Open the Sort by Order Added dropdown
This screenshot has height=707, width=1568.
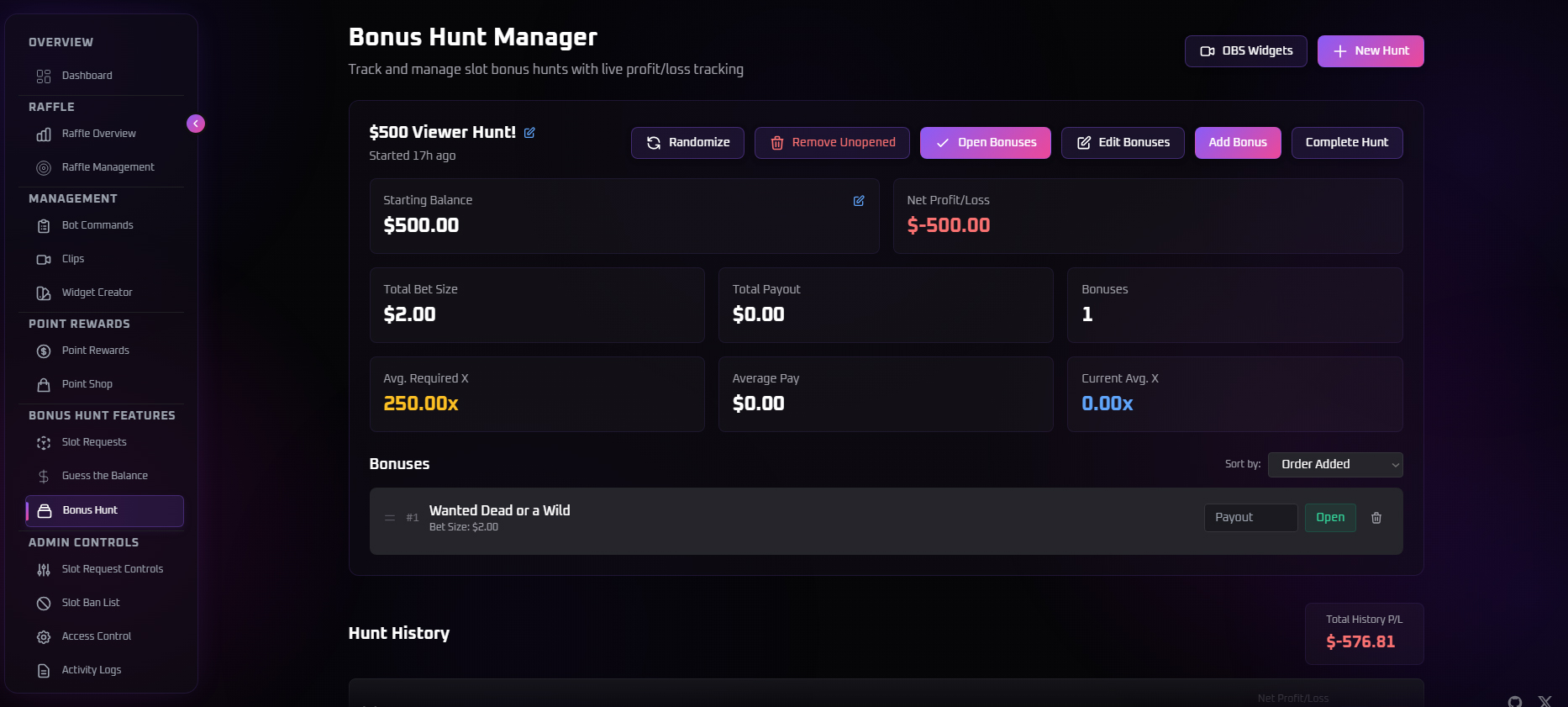1334,464
